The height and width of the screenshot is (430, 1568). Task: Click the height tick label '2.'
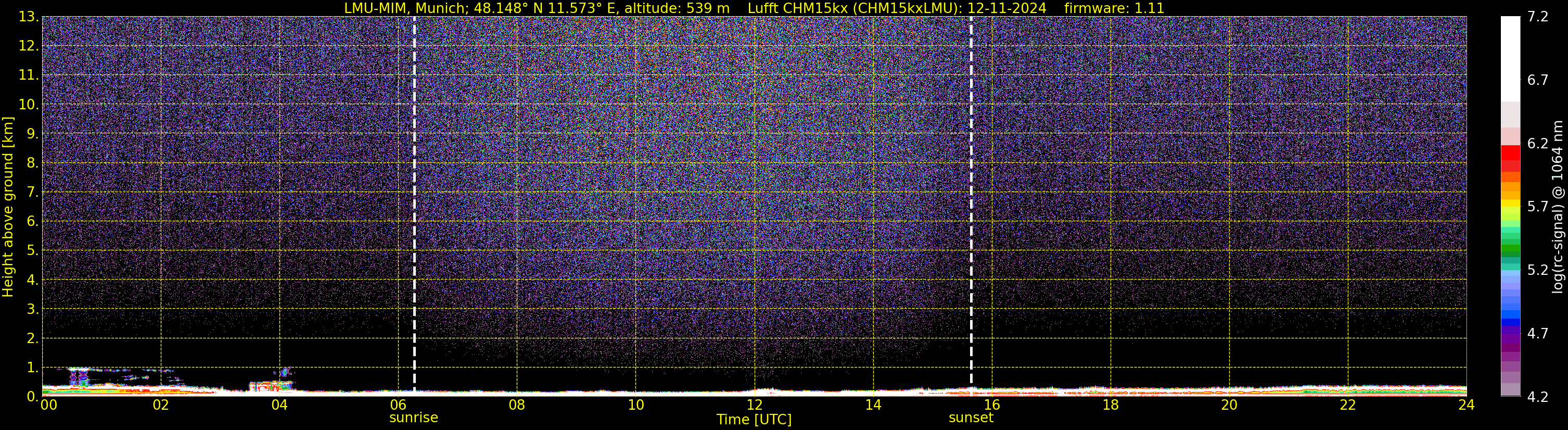[x=32, y=338]
